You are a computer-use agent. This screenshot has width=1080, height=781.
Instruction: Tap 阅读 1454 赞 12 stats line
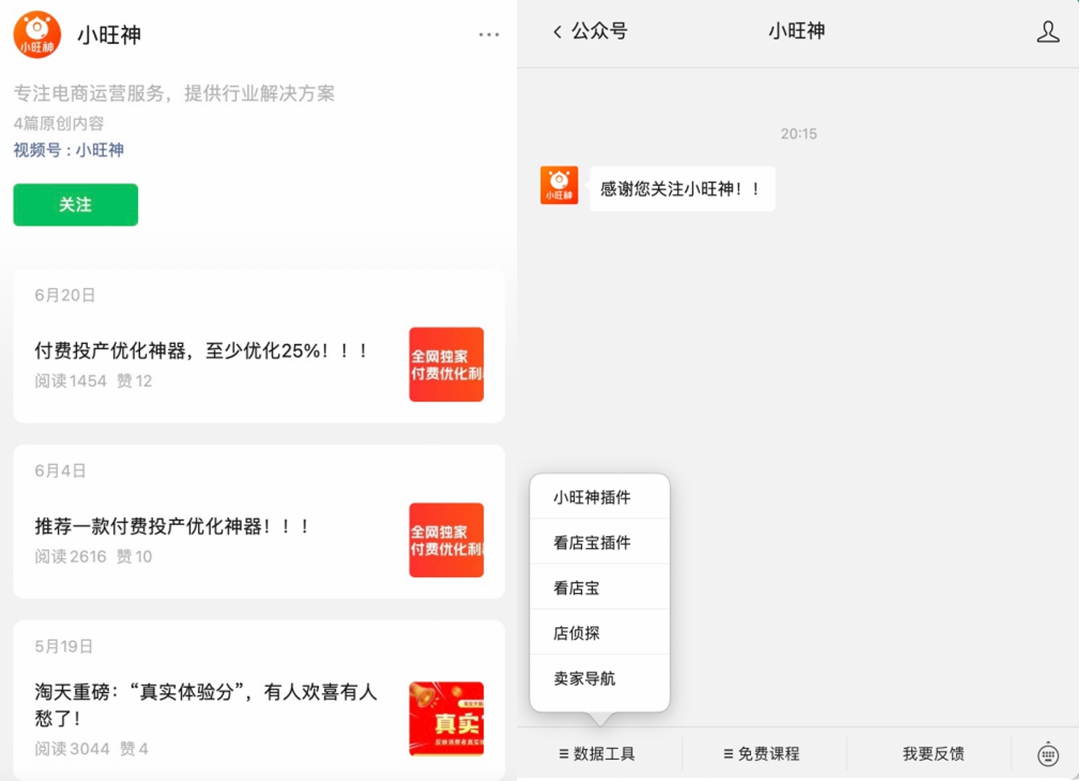click(x=94, y=381)
